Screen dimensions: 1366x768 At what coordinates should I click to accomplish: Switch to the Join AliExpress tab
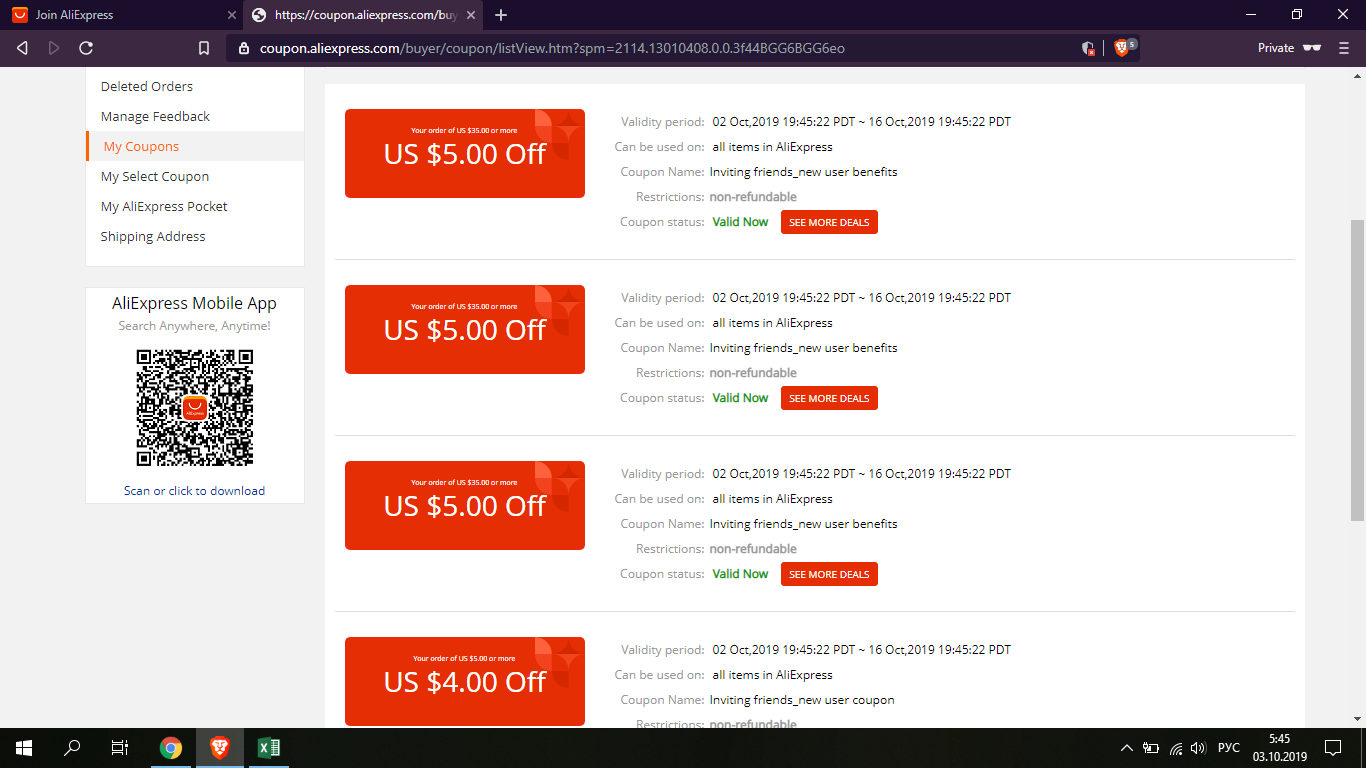tap(121, 15)
